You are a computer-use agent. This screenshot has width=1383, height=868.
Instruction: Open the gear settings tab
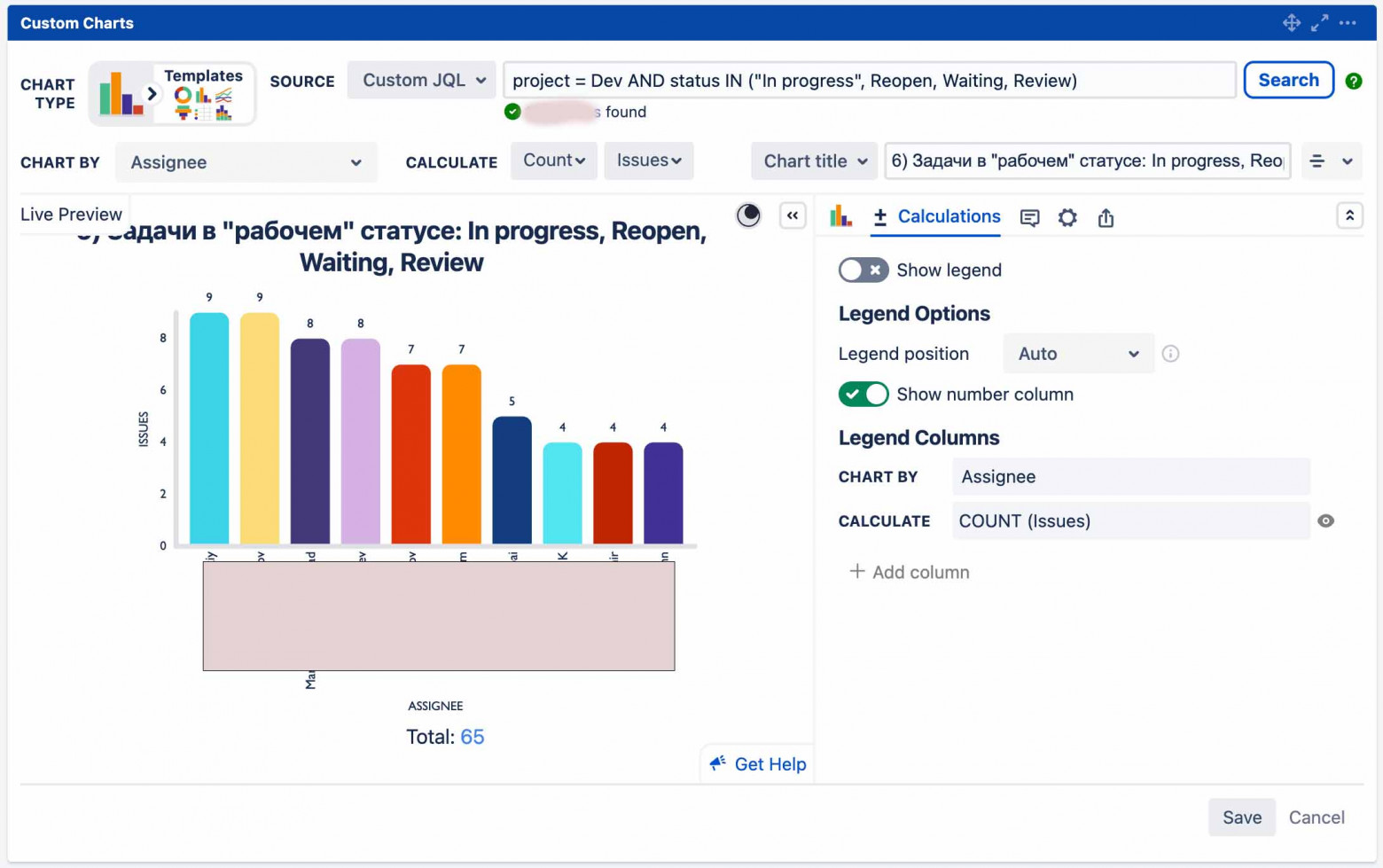click(x=1067, y=217)
